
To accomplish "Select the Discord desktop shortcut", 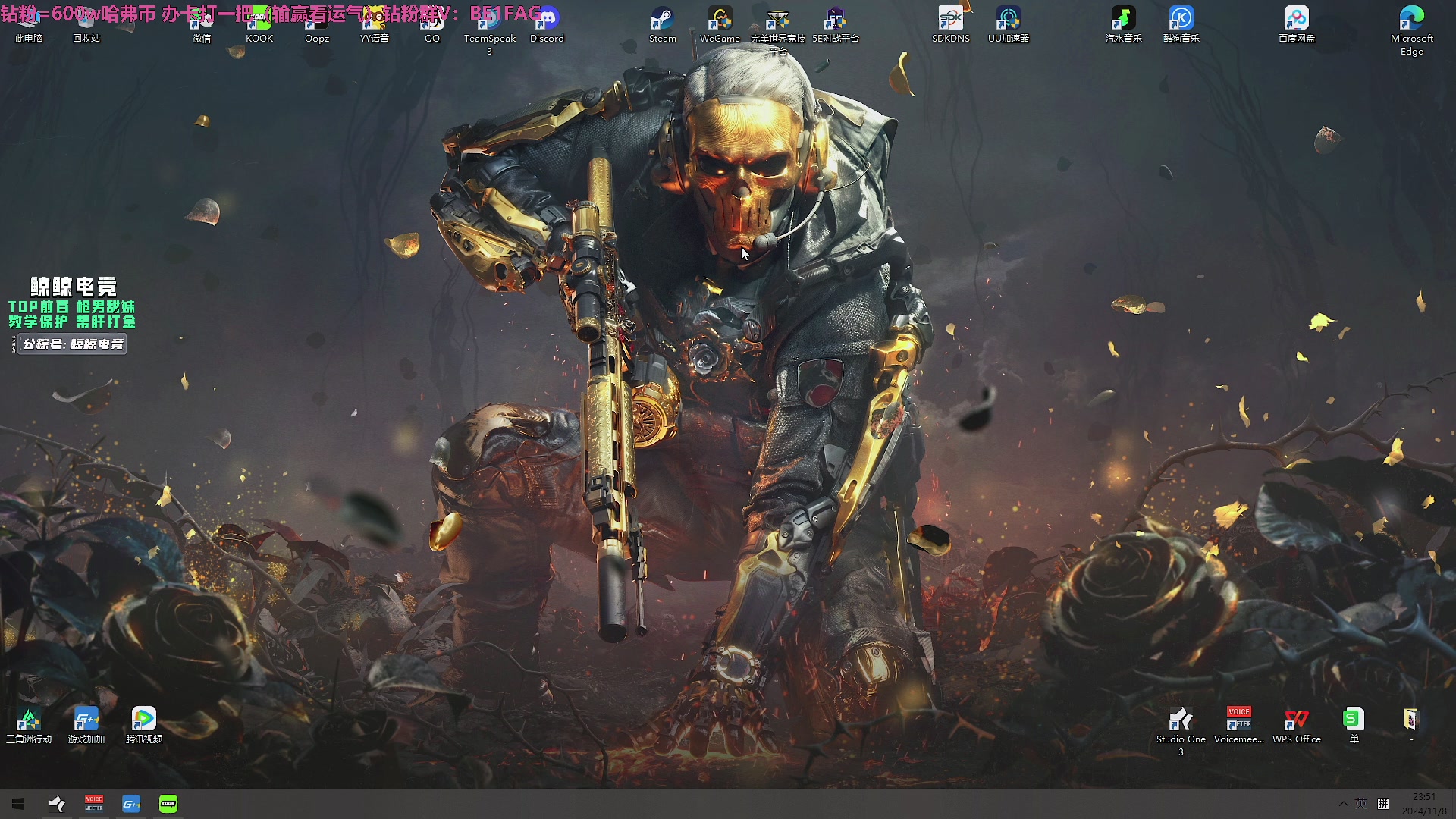I will coord(548,24).
